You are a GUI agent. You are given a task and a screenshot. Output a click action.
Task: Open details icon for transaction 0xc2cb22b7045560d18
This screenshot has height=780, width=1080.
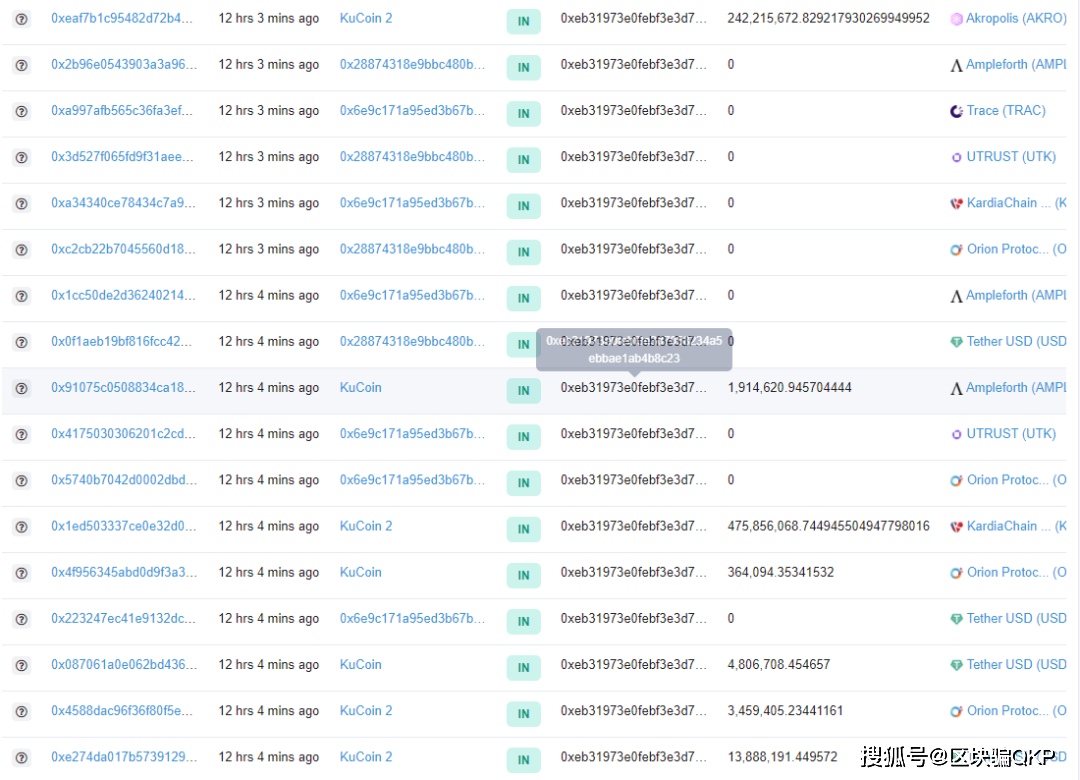coord(21,250)
